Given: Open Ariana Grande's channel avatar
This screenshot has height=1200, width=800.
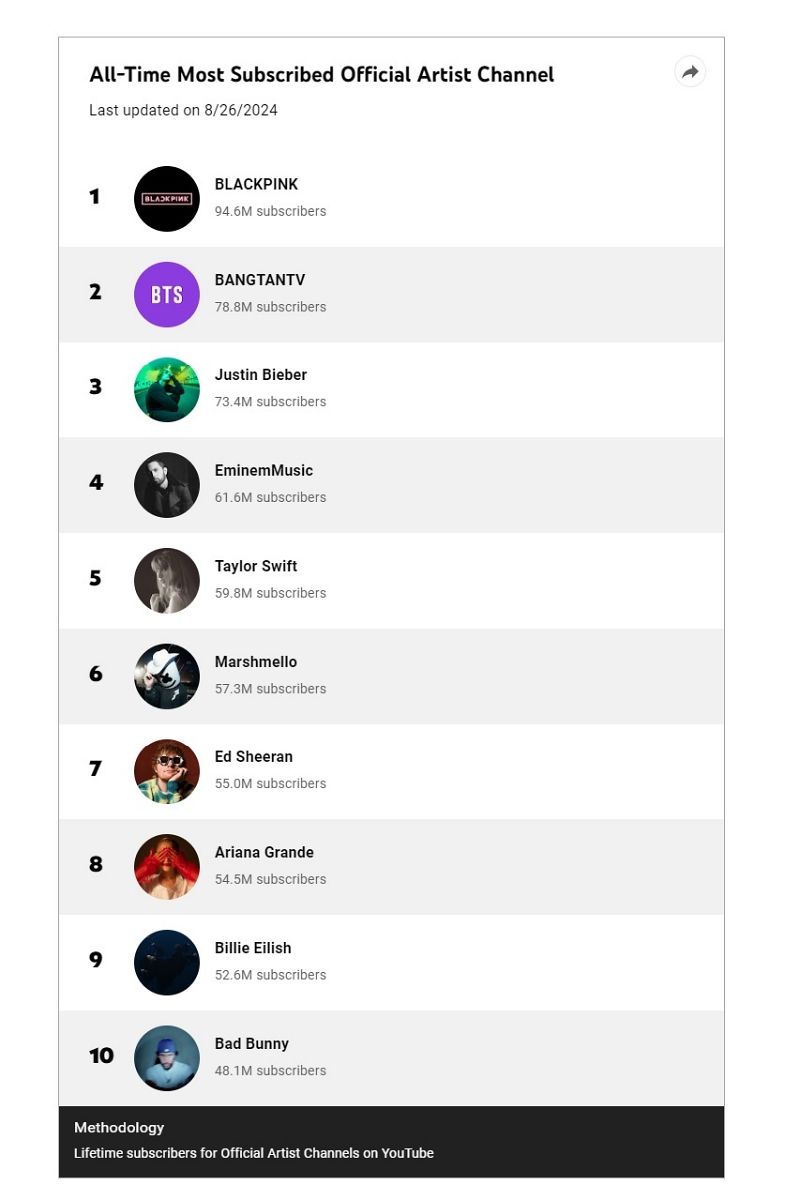Looking at the screenshot, I should 167,867.
